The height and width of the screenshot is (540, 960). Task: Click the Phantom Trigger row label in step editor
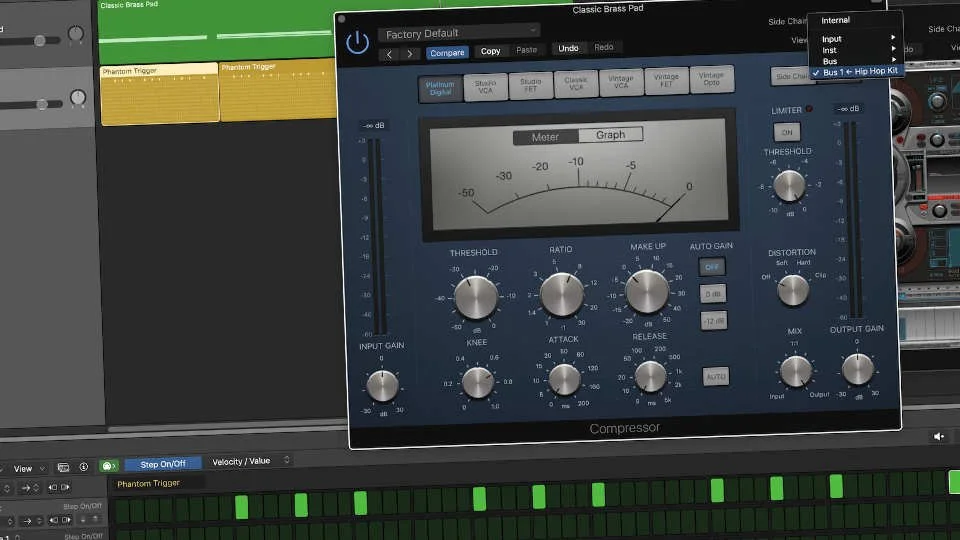148,483
